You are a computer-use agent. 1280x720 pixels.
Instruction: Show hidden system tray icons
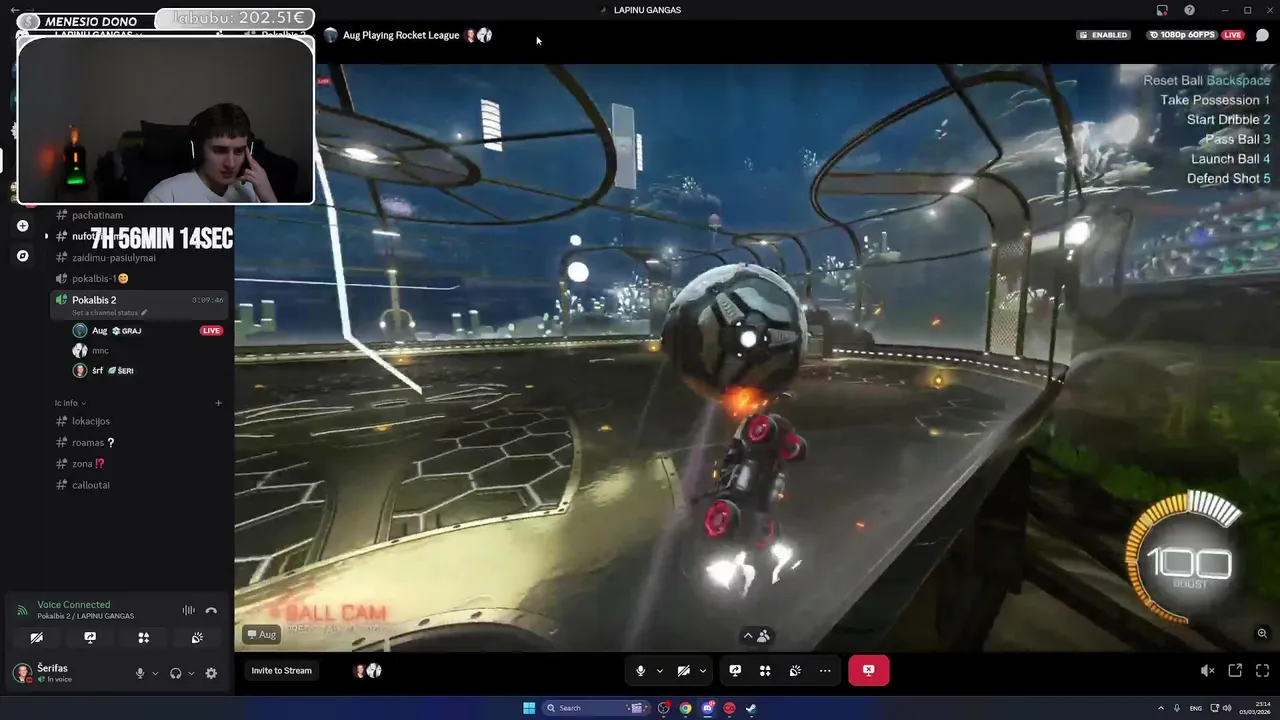1162,708
